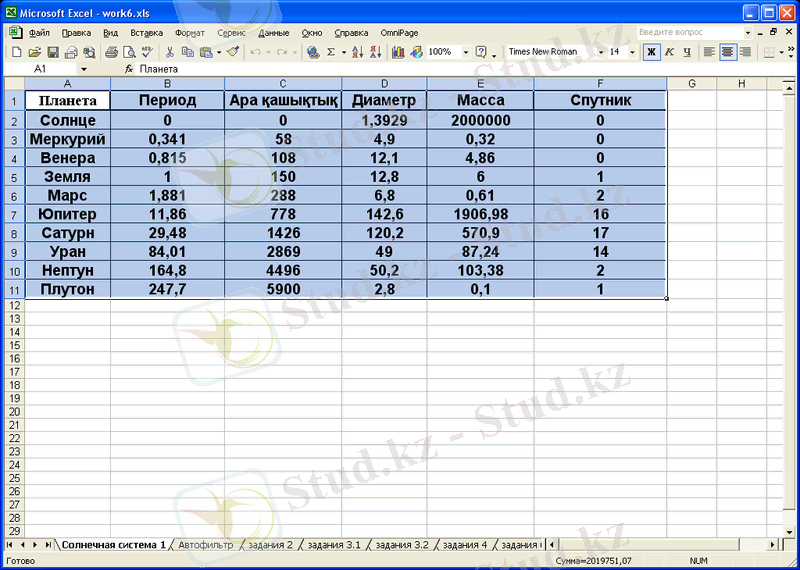Select column header D
This screenshot has height=570, width=800.
tap(384, 83)
